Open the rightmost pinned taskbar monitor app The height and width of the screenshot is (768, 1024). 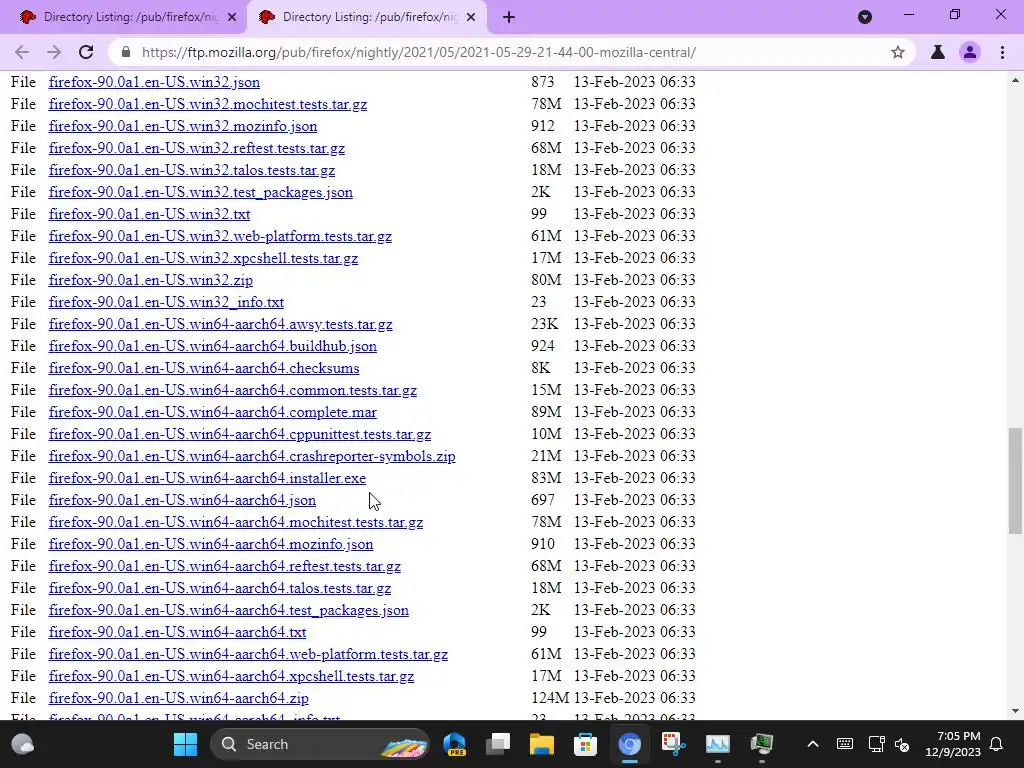761,744
